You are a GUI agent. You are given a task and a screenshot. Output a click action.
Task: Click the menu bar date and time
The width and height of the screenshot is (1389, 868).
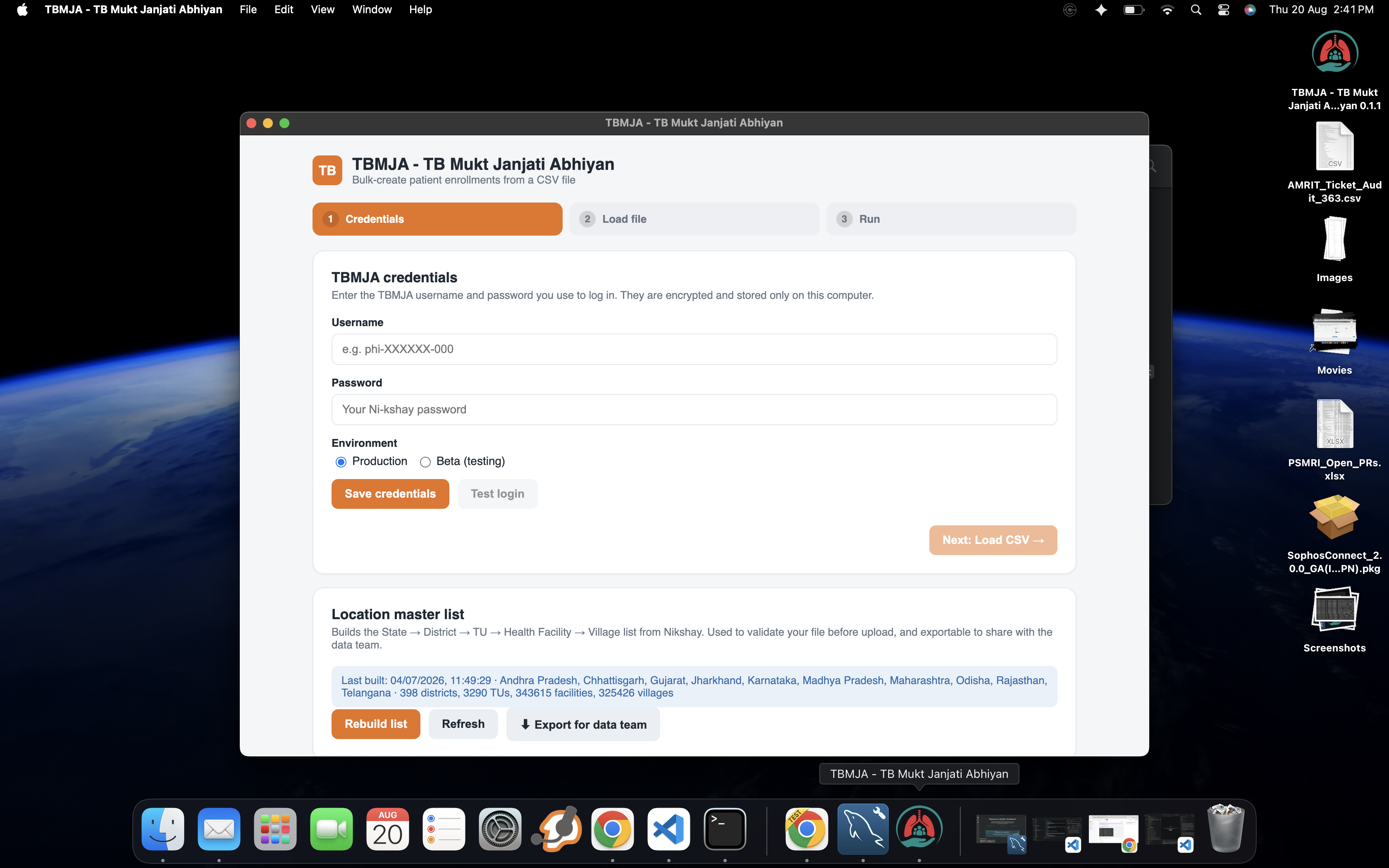[1321, 10]
